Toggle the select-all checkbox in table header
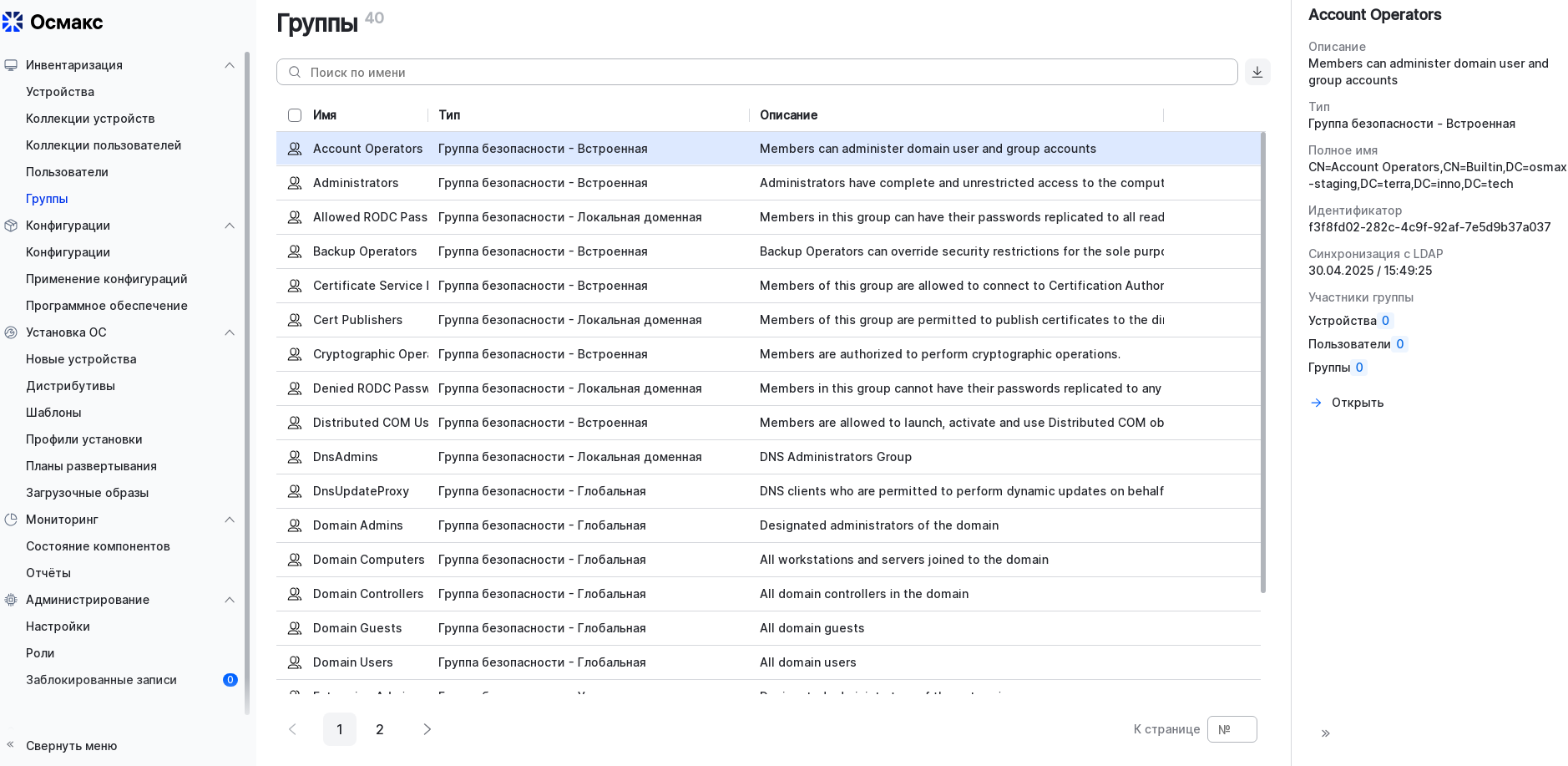1568x766 pixels. tap(295, 115)
